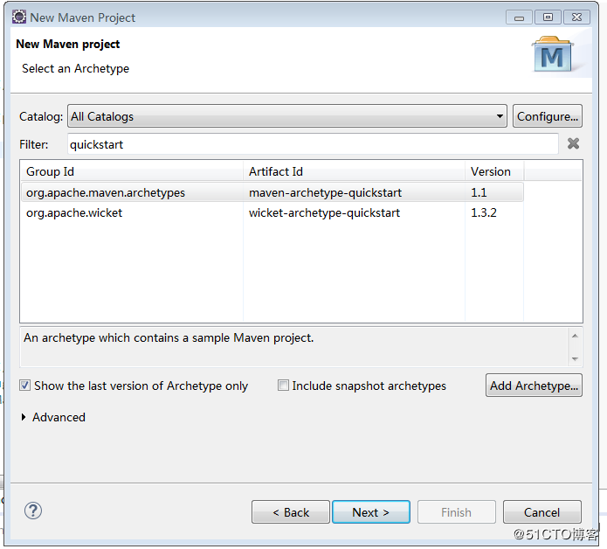
Task: Maximize the New Maven Project dialog
Action: pos(548,17)
